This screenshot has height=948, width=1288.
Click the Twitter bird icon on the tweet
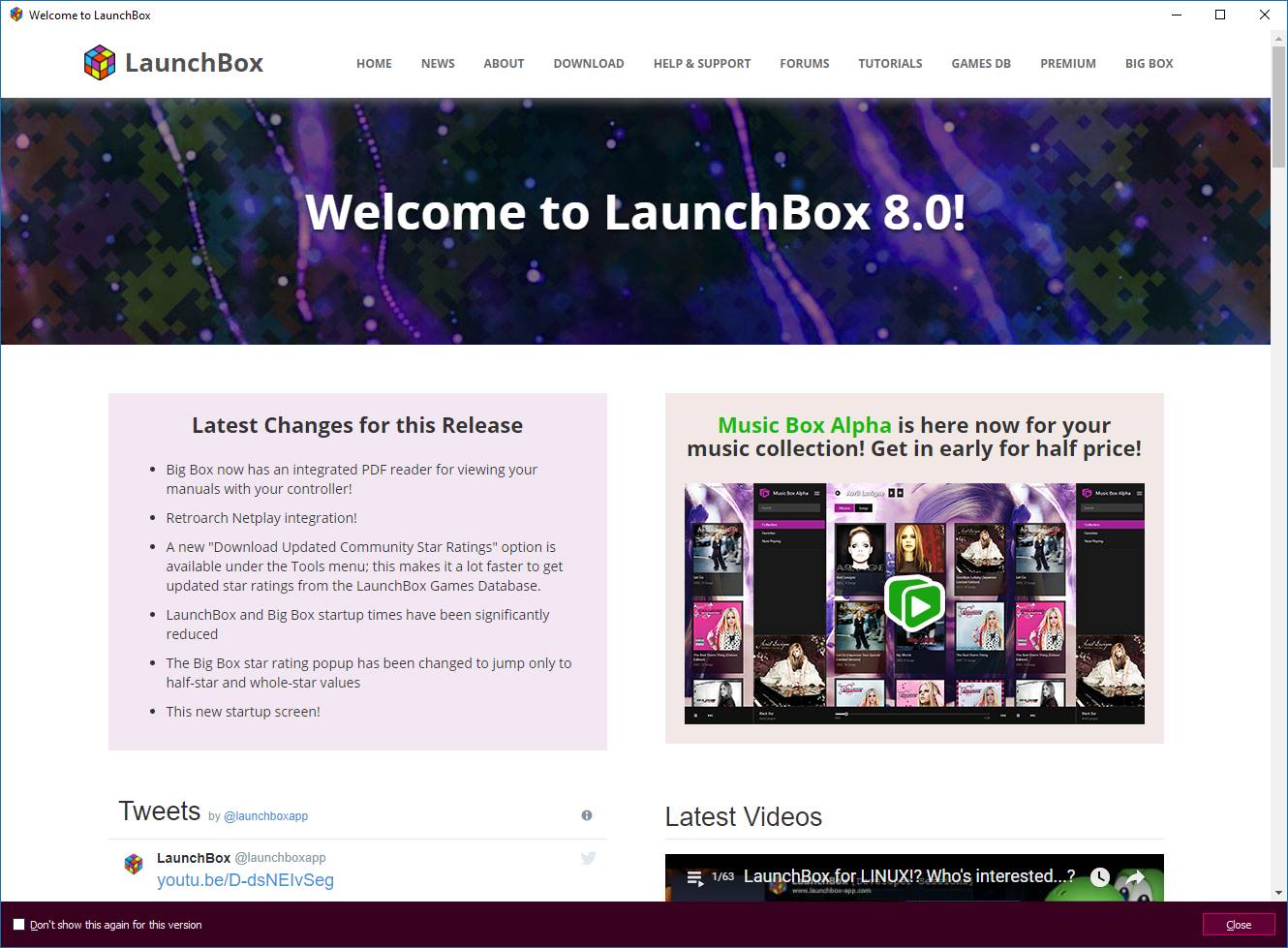pos(588,858)
